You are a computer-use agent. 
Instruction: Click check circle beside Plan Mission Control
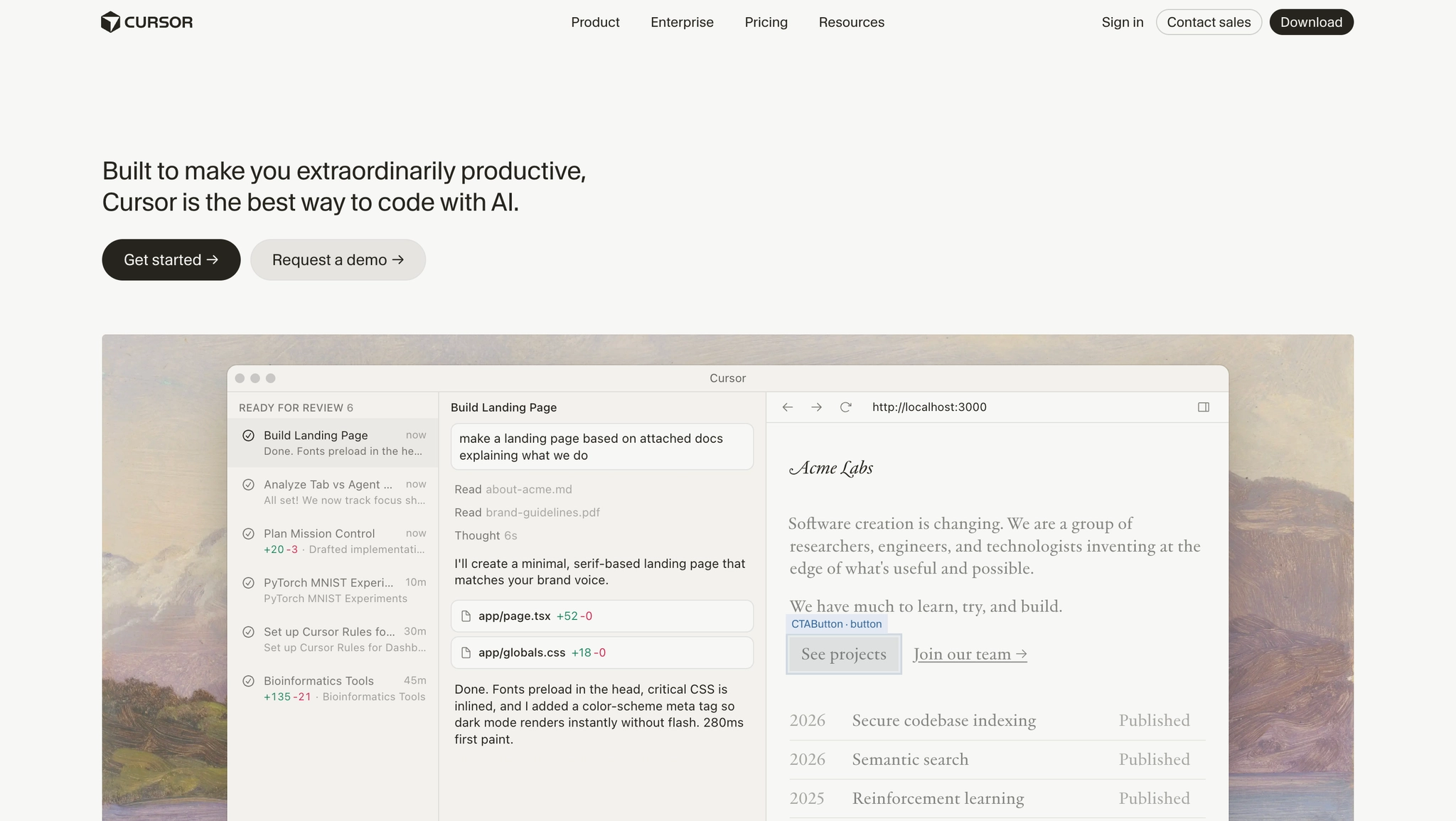click(248, 534)
